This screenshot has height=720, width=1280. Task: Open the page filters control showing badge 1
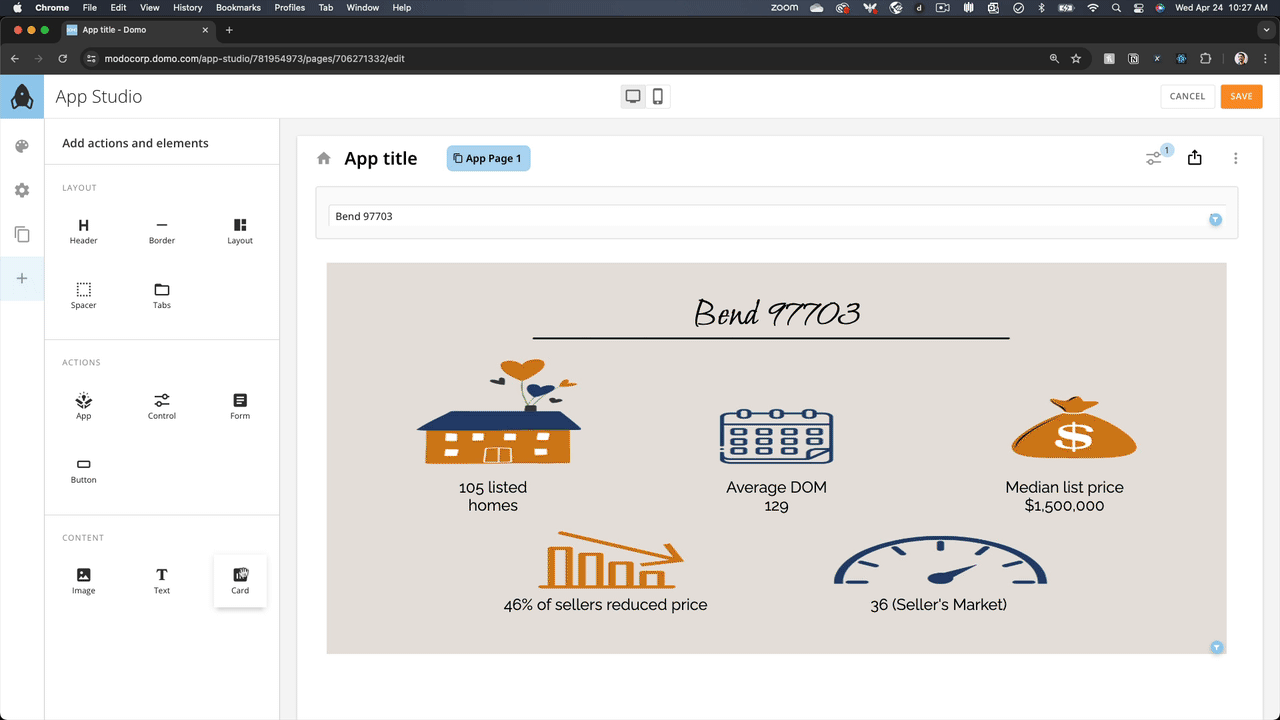tap(1155, 157)
